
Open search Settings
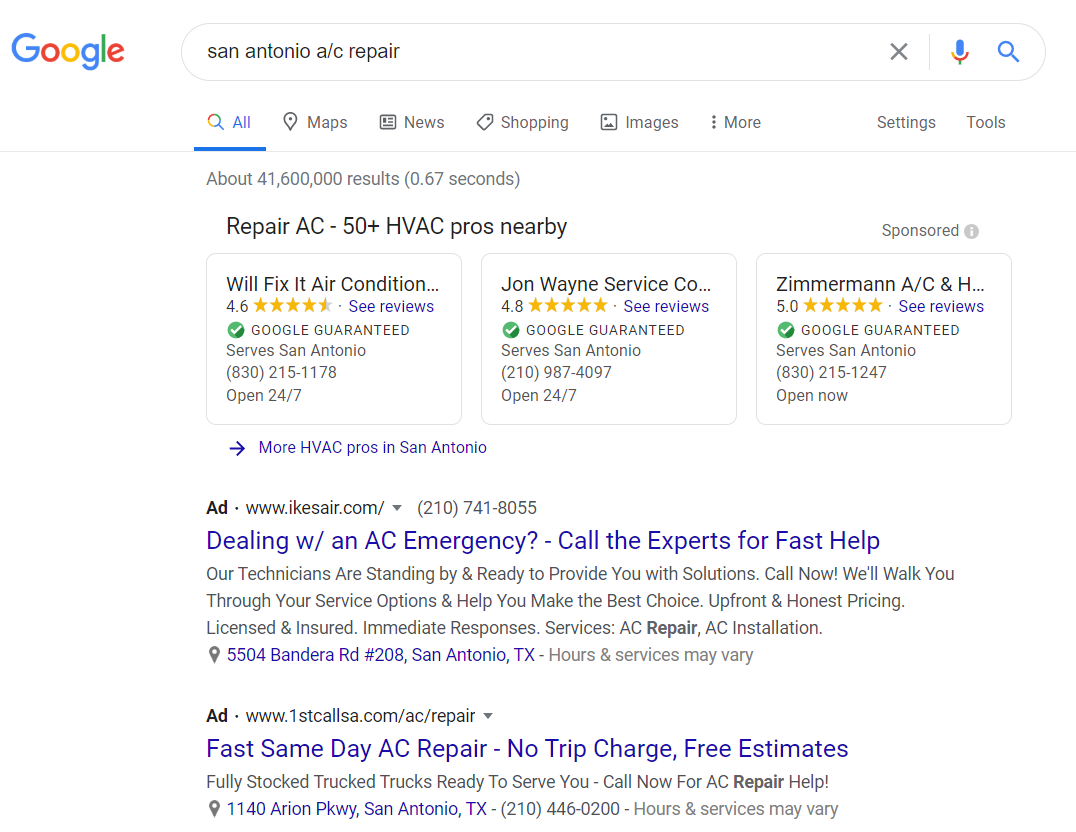(906, 123)
